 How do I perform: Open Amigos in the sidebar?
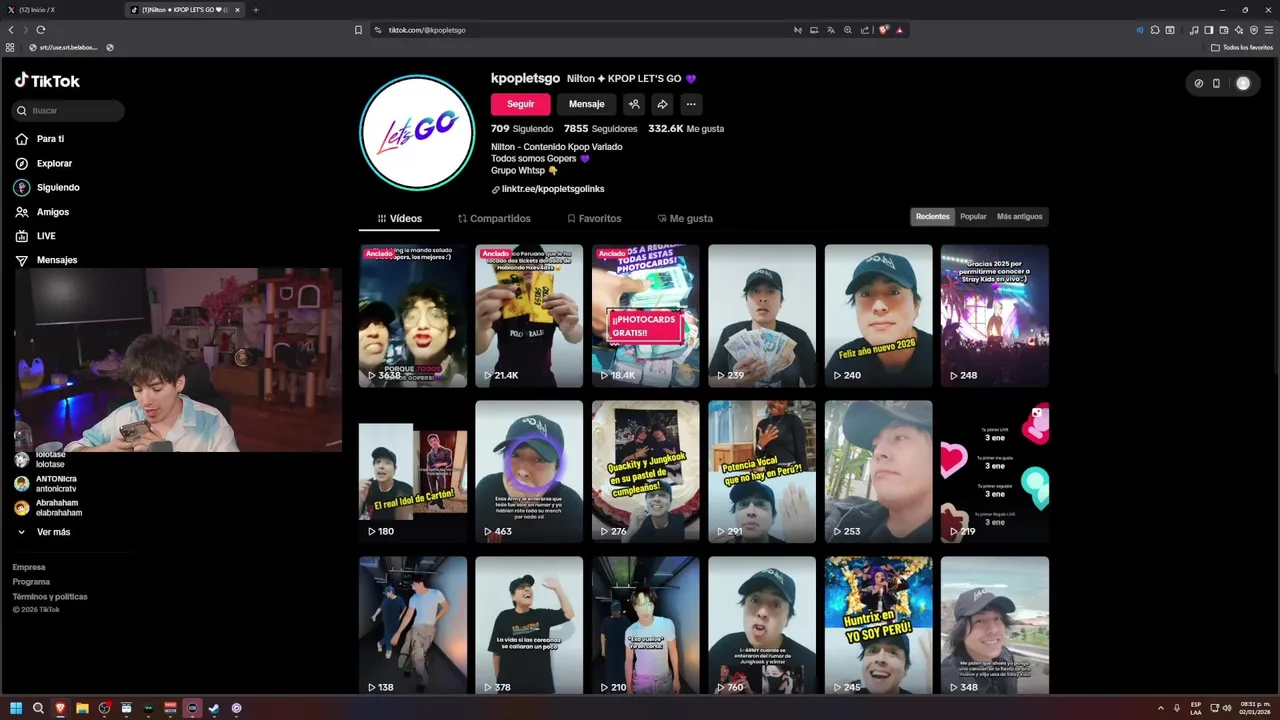pyautogui.click(x=42, y=212)
